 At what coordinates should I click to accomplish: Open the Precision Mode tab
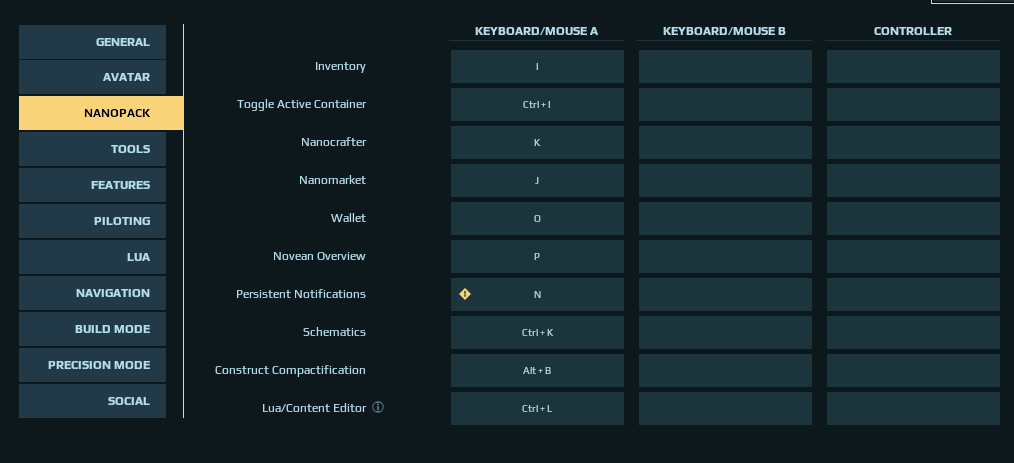tap(92, 365)
